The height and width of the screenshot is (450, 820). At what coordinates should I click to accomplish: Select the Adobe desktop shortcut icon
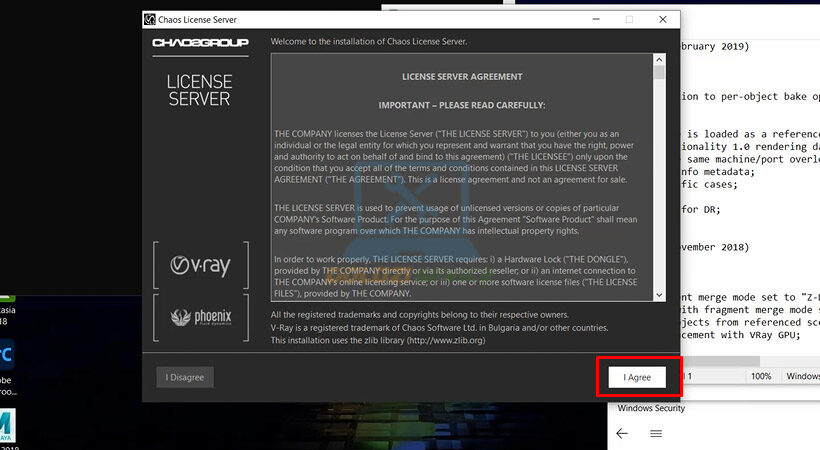(x=7, y=355)
